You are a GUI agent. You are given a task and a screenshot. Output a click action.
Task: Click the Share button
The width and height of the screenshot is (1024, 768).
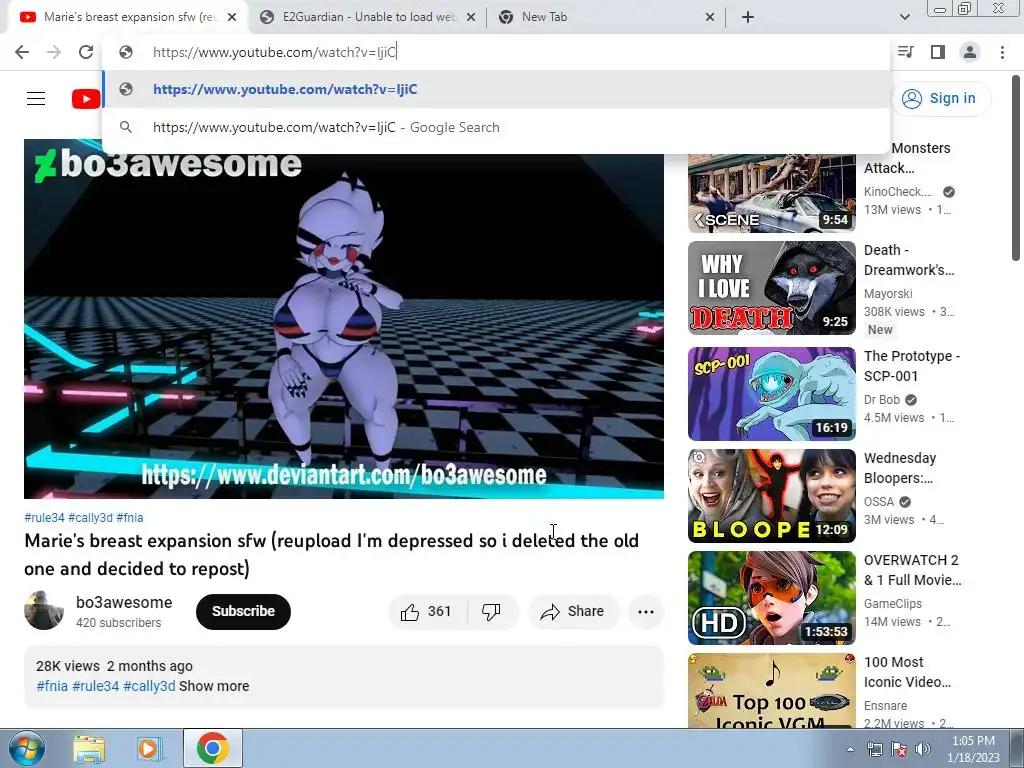573,612
